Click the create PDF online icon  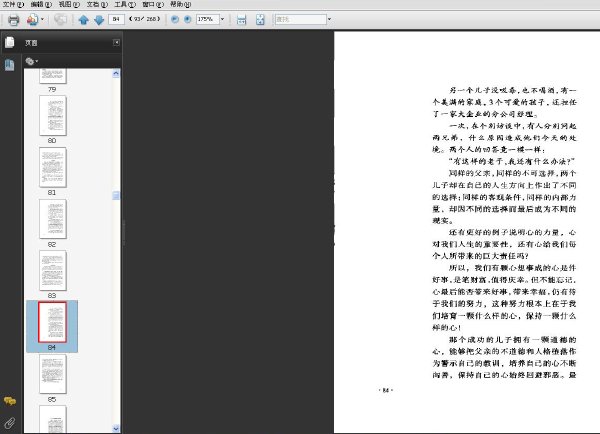(x=33, y=20)
